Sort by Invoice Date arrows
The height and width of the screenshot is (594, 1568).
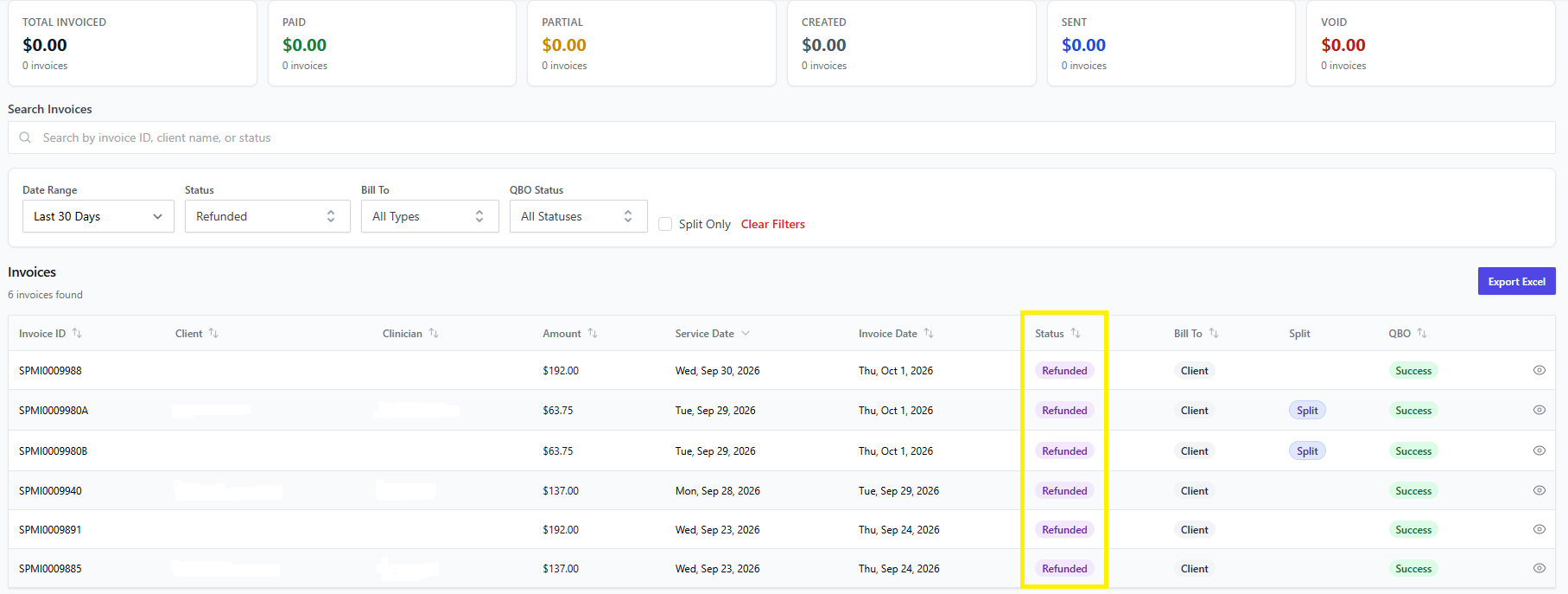tap(929, 333)
